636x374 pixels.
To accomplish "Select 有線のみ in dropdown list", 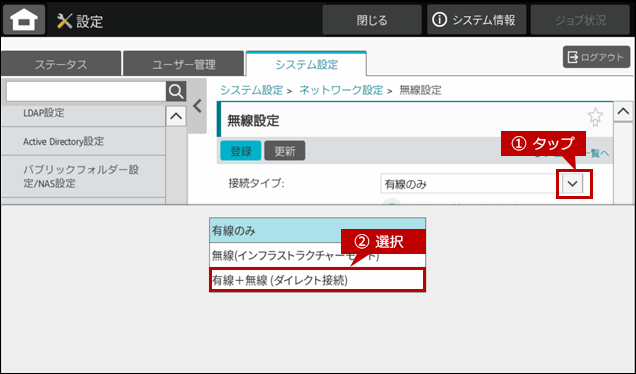I will [317, 230].
